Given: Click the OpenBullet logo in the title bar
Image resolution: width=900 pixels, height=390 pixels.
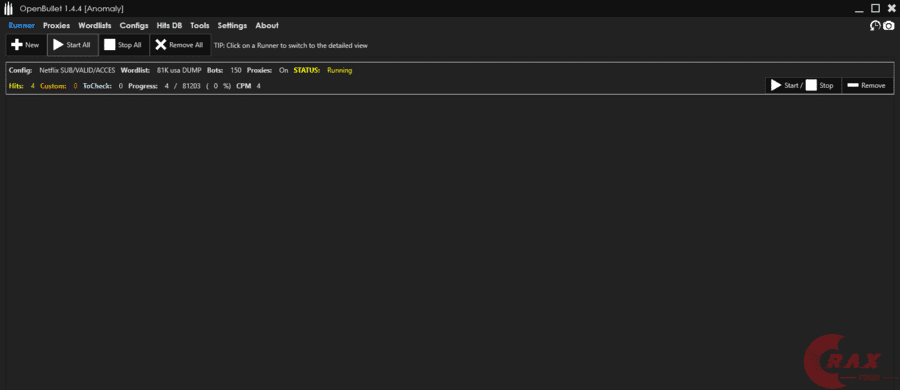Looking at the screenshot, I should tap(9, 9).
